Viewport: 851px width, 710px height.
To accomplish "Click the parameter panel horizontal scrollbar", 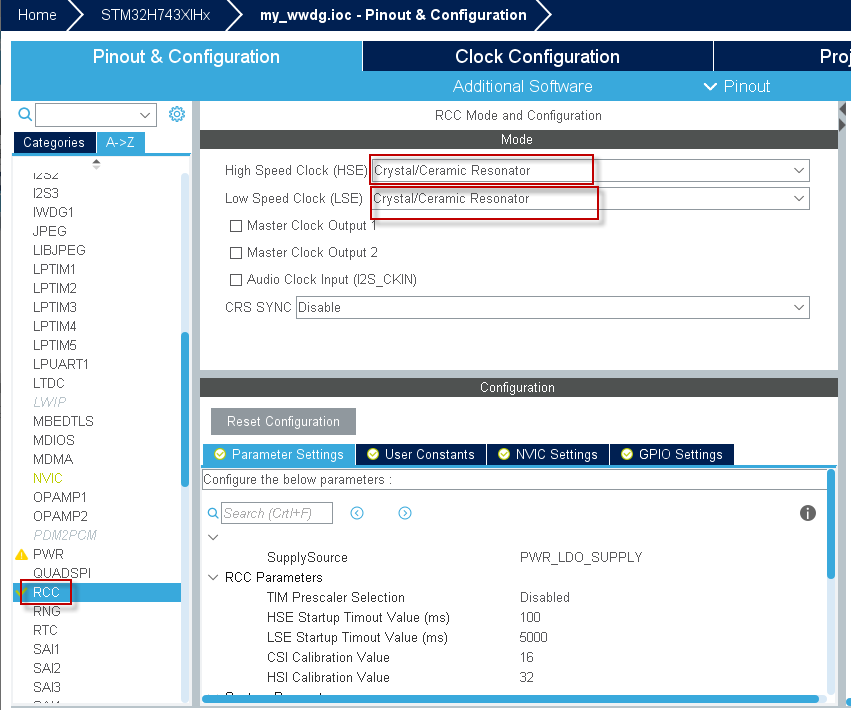I will 510,699.
